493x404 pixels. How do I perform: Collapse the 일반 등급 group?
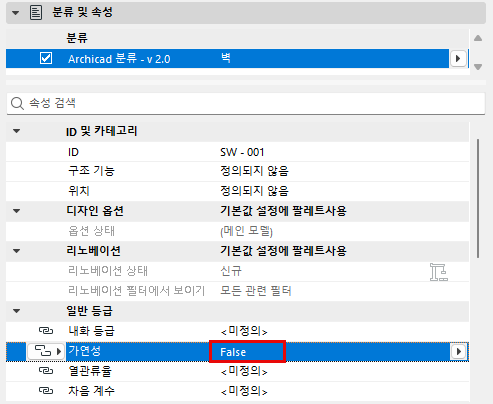16,311
